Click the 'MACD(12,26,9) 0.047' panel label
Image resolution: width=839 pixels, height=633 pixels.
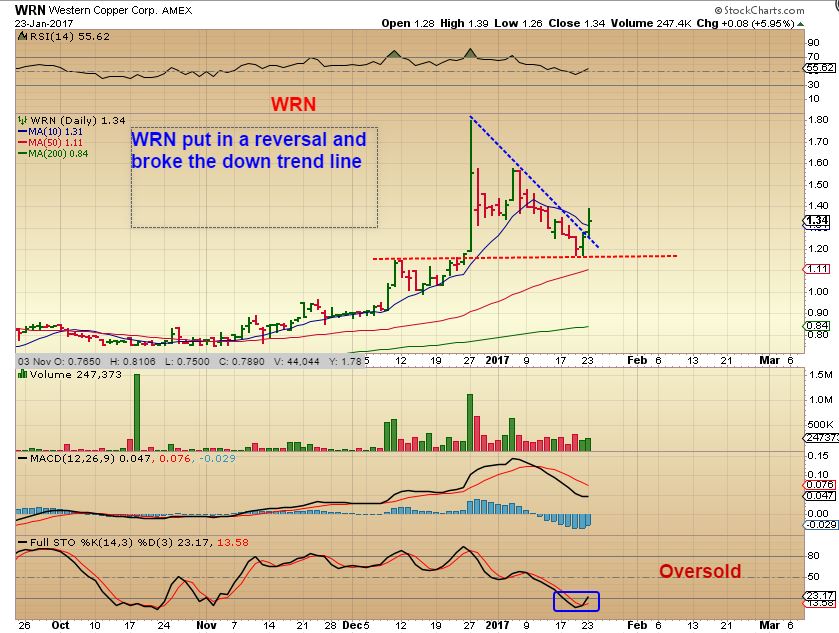click(90, 459)
